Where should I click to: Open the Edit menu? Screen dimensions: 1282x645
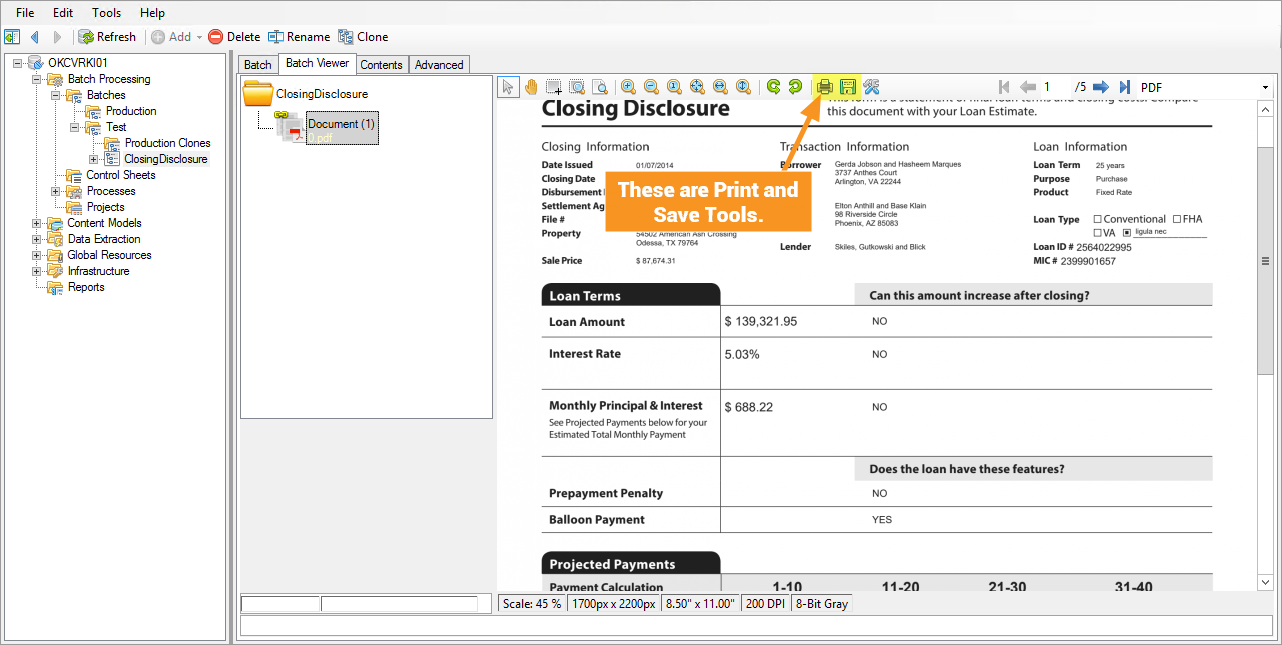[63, 13]
